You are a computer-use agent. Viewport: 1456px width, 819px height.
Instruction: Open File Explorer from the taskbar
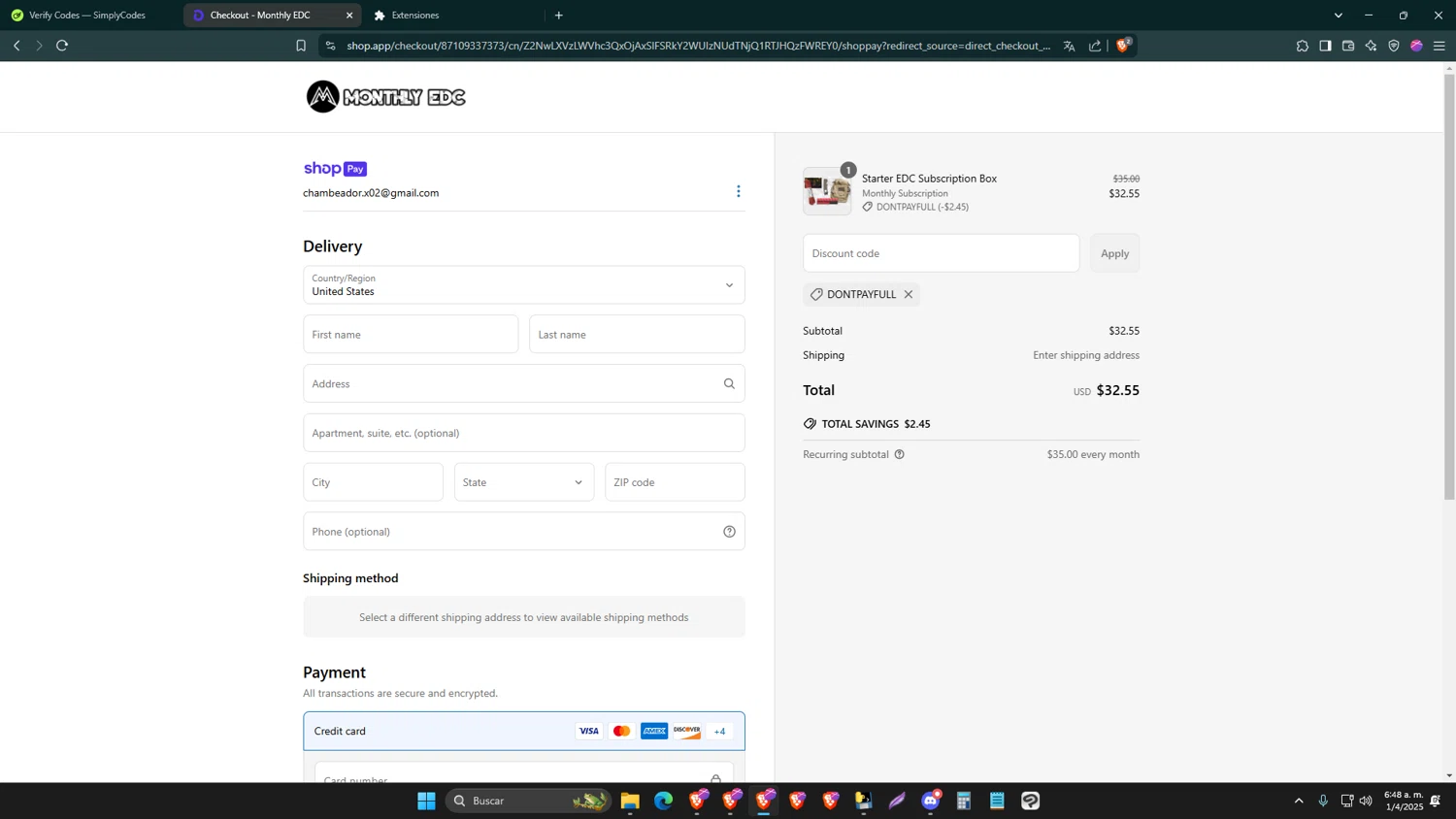click(x=630, y=801)
